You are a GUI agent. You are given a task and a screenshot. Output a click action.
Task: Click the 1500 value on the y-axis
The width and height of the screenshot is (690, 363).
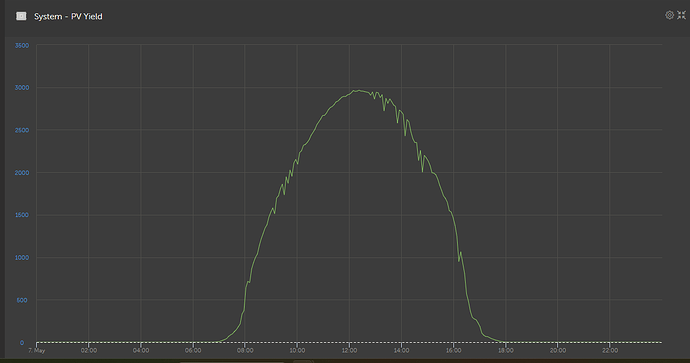(x=22, y=215)
